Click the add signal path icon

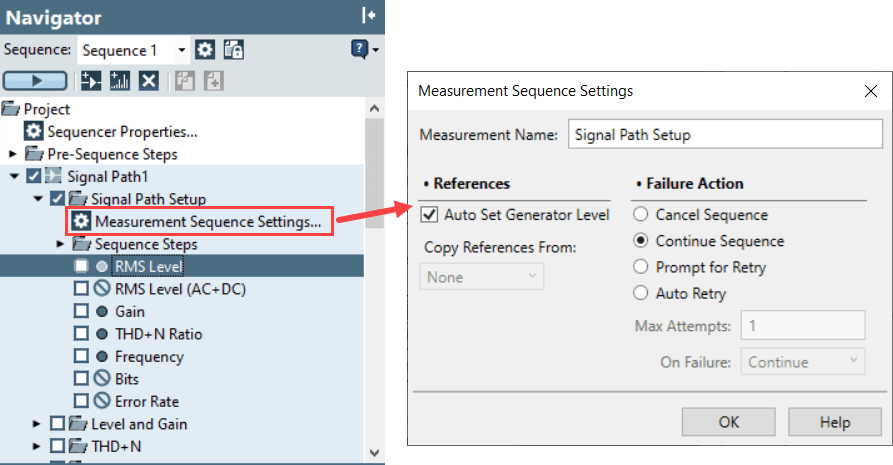click(x=92, y=81)
